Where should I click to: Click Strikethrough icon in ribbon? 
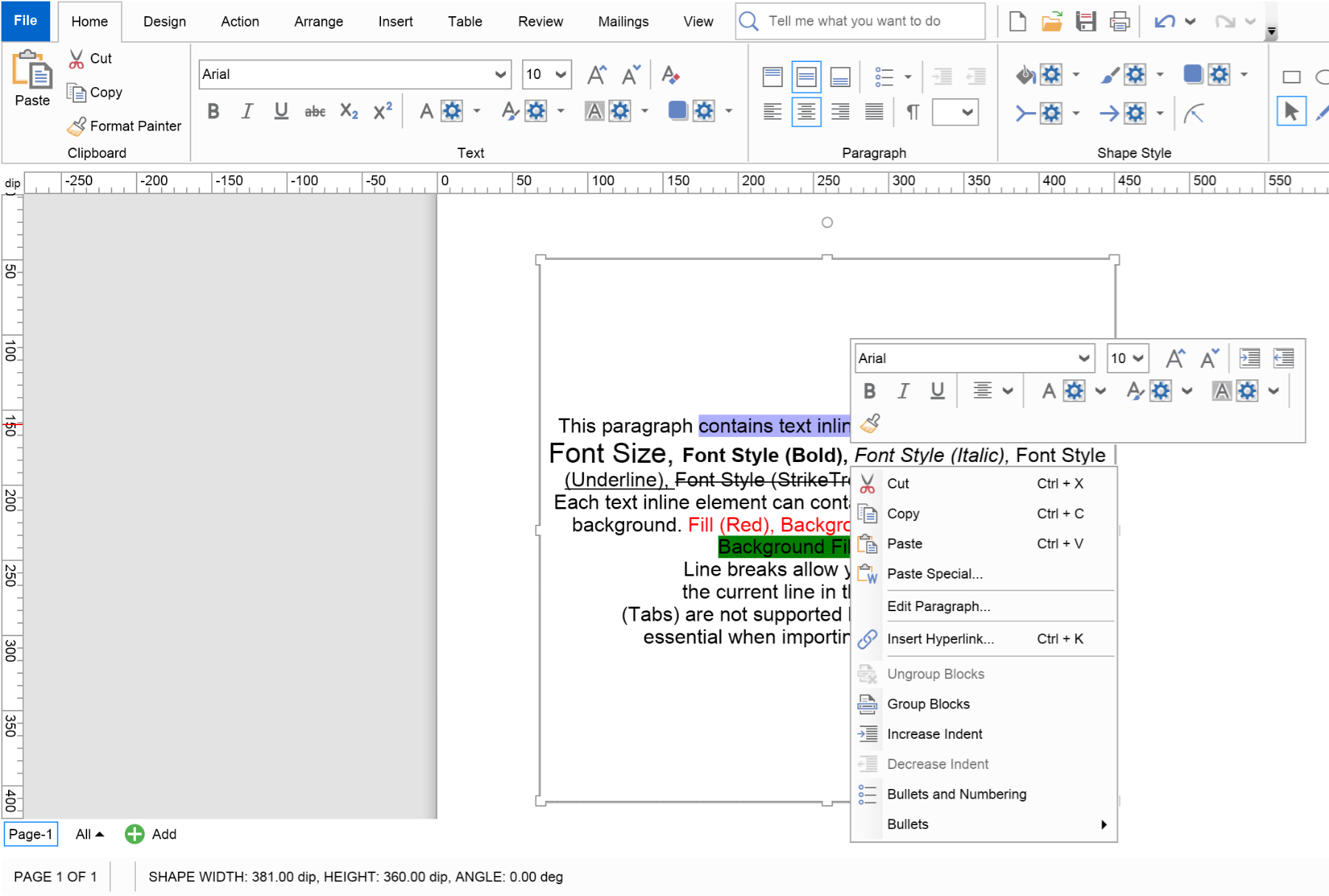[315, 111]
